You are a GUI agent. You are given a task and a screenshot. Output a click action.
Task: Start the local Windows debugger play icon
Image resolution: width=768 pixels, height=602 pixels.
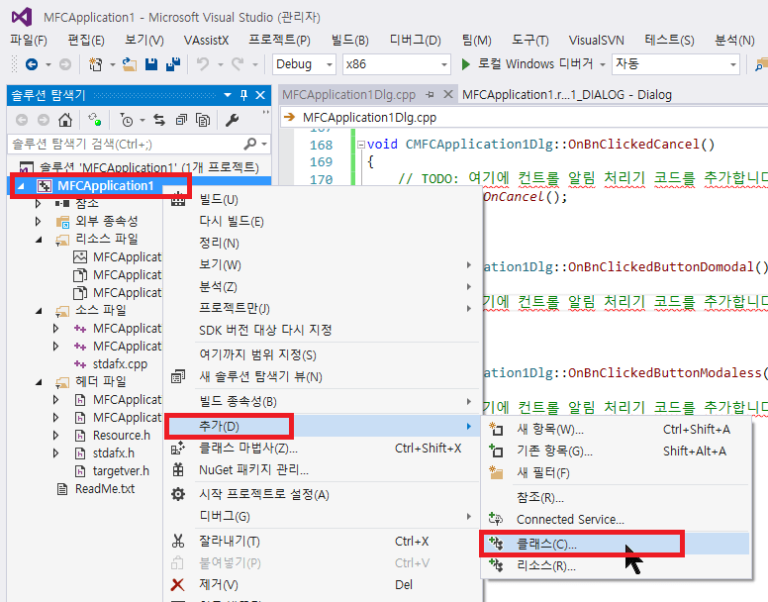466,64
